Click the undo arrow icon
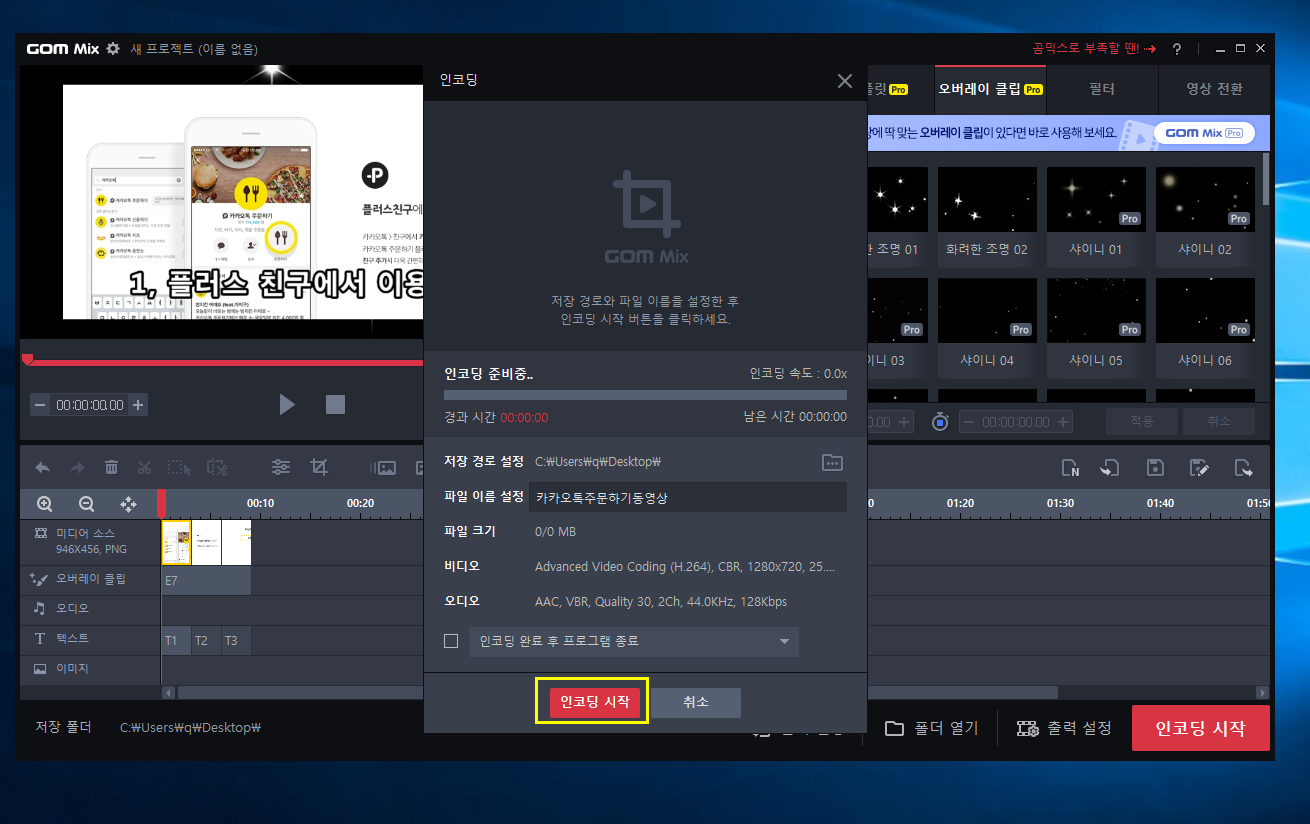 coord(43,467)
